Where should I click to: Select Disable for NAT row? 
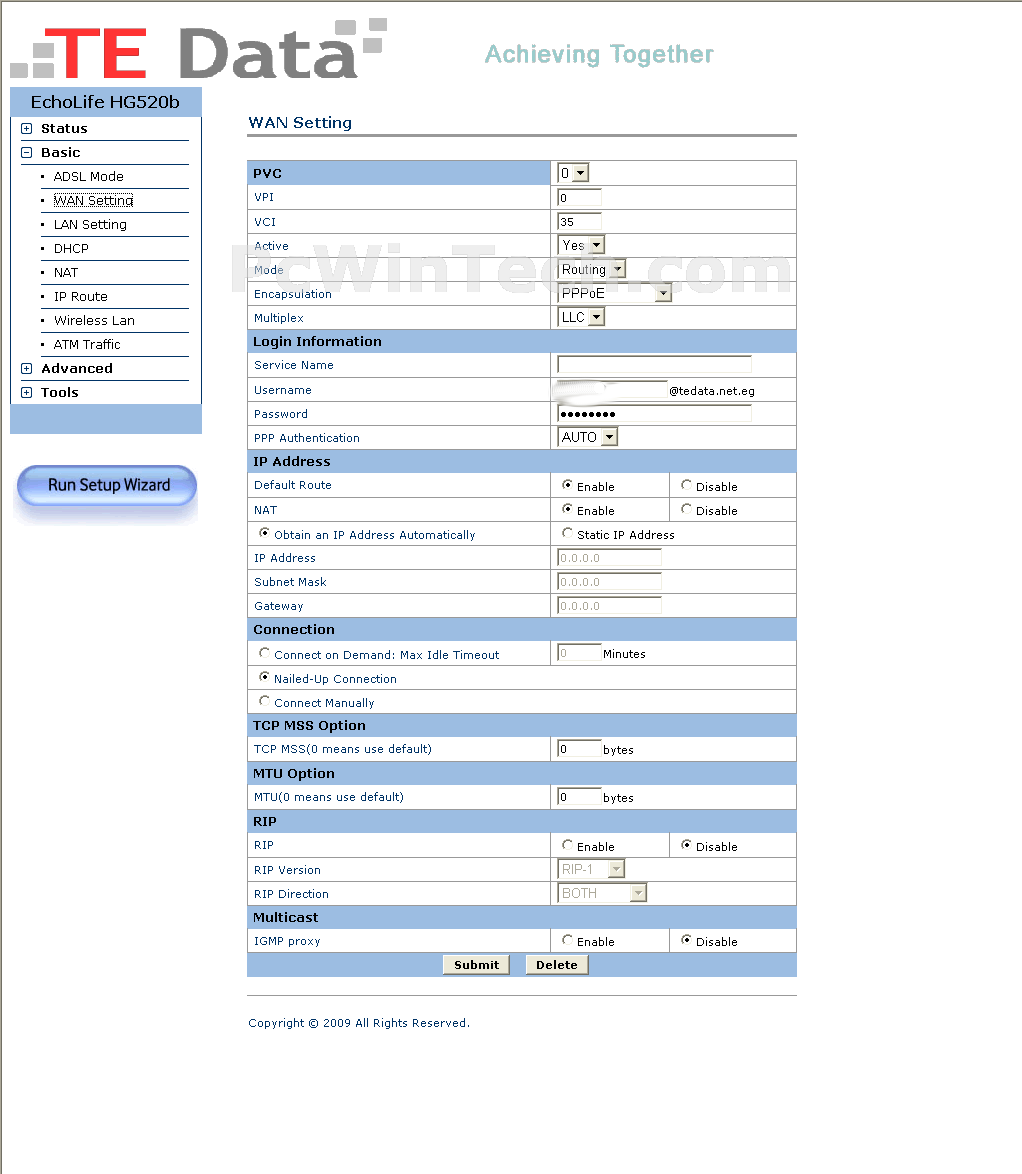[686, 509]
